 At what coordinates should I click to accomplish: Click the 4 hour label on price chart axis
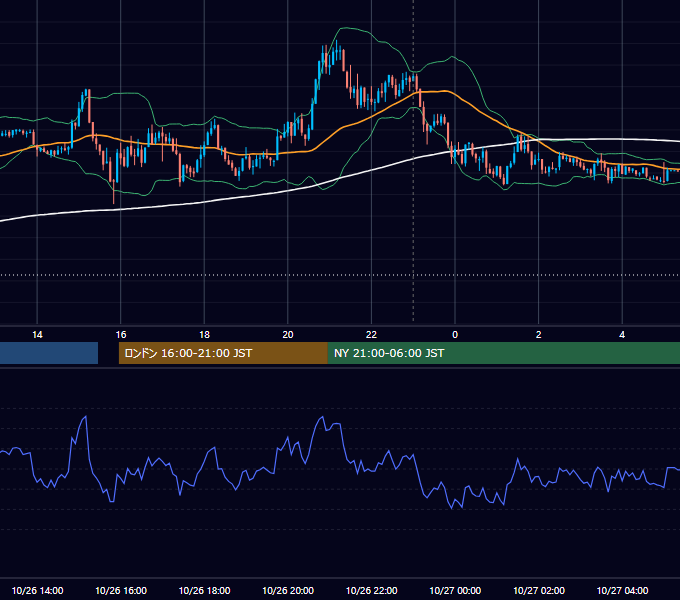coord(622,335)
